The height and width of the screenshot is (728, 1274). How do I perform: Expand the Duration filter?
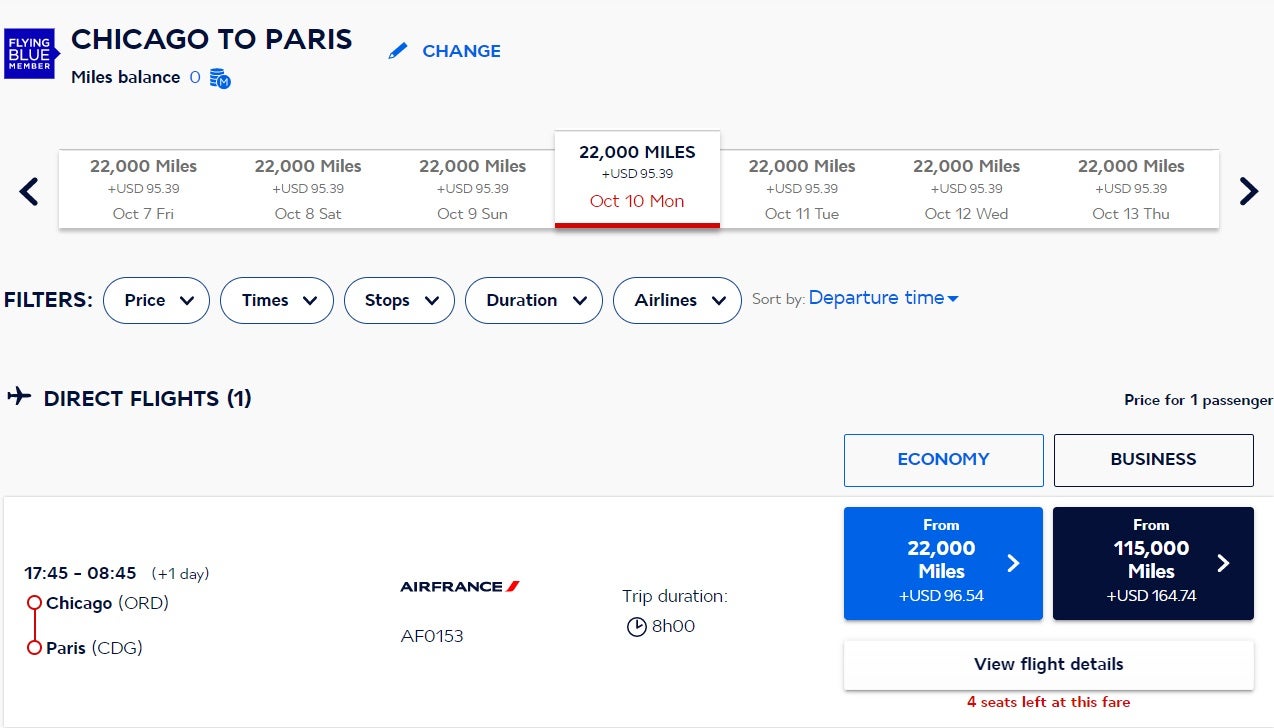(534, 300)
